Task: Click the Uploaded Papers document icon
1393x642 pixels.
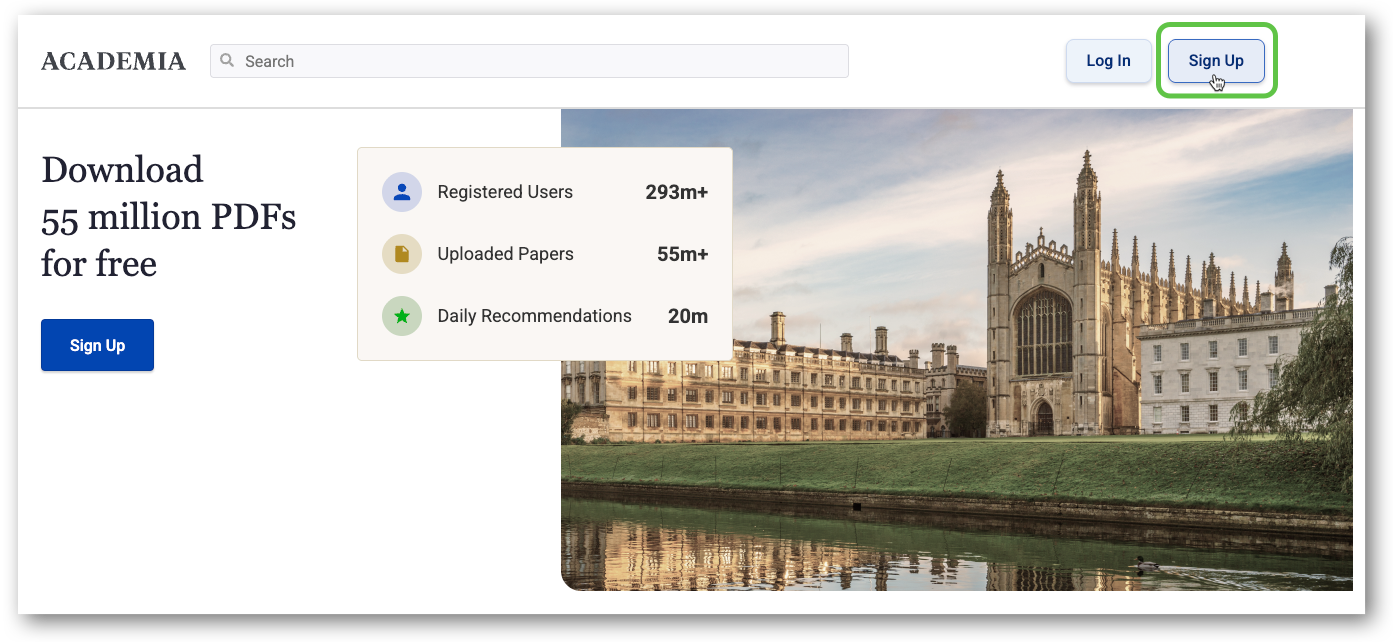Action: [x=402, y=254]
